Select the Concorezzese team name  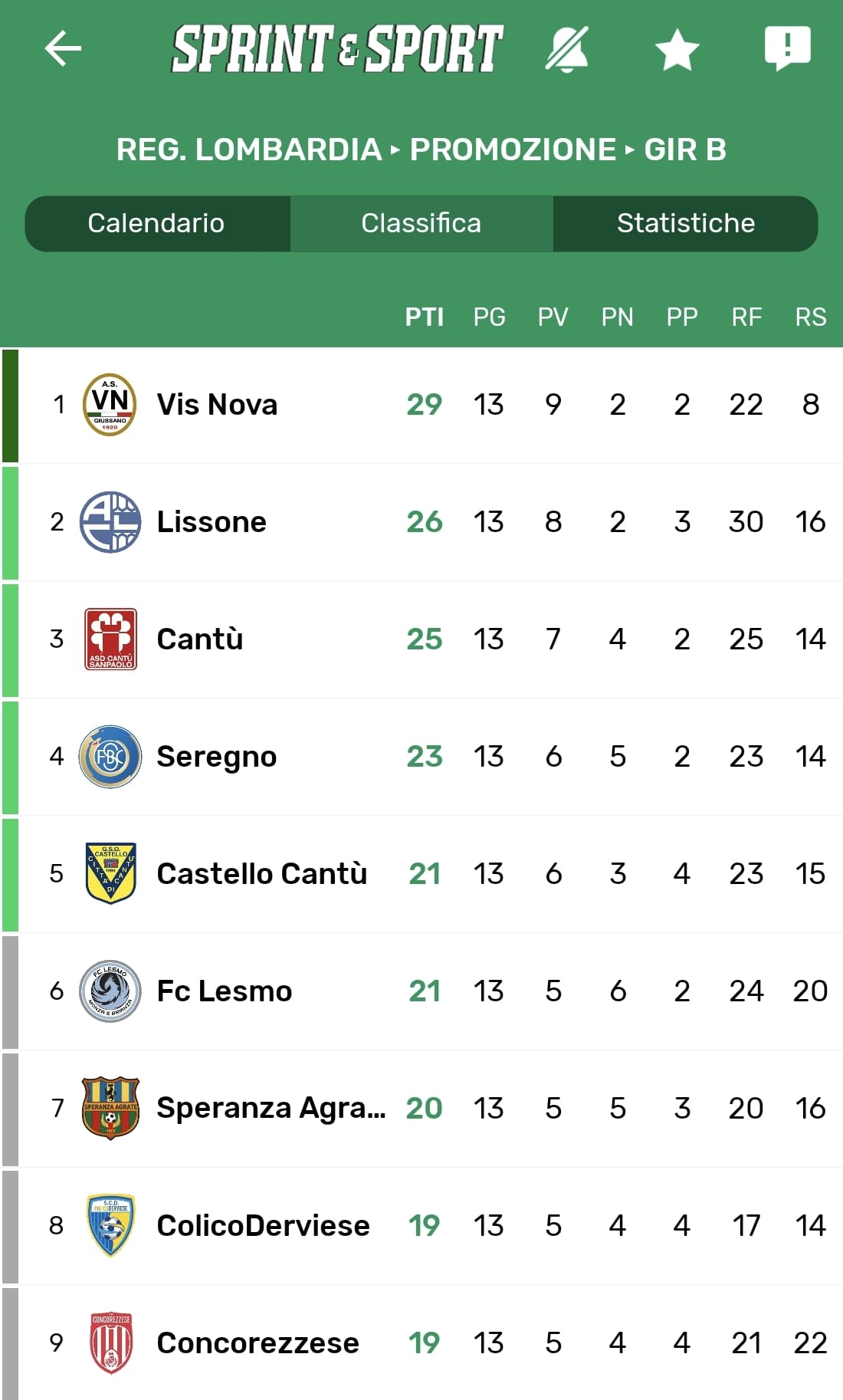(x=257, y=1342)
